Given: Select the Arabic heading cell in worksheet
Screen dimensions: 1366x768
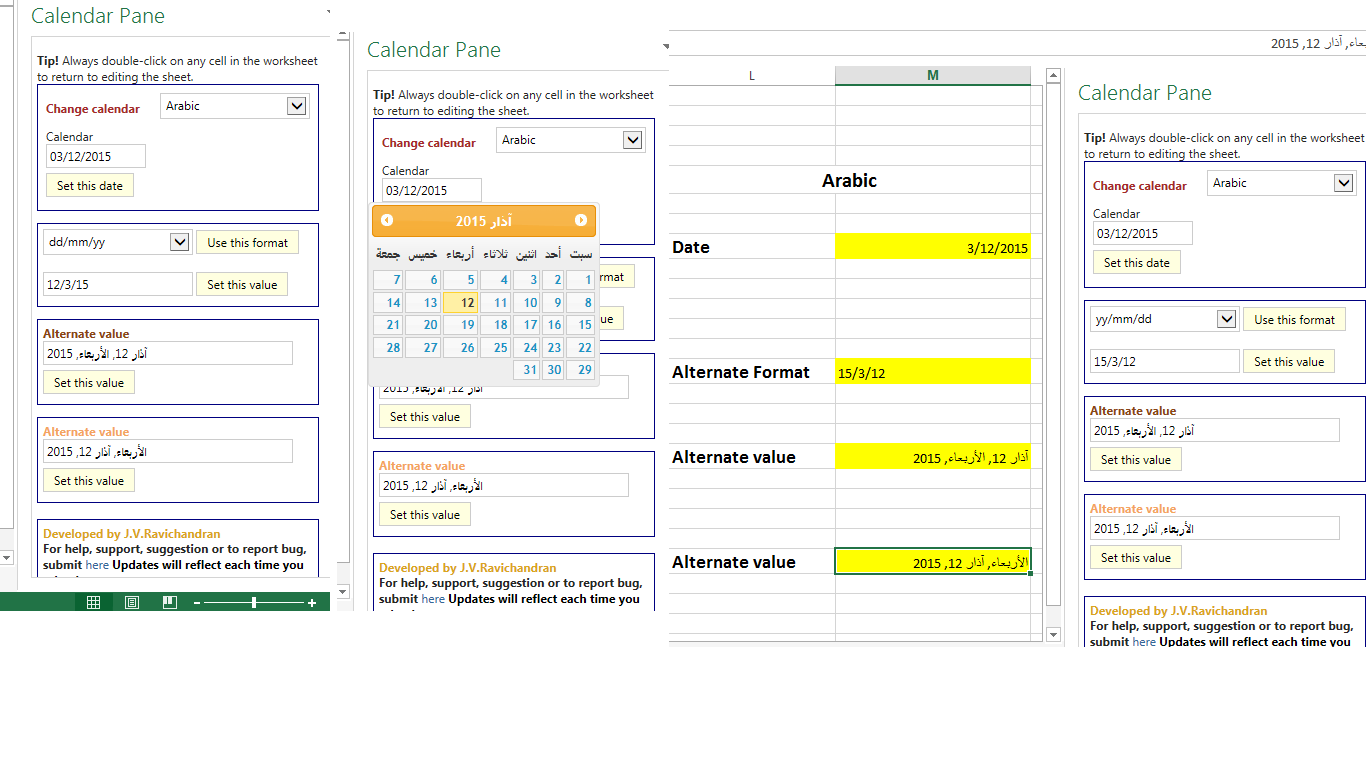Looking at the screenshot, I should pos(850,180).
